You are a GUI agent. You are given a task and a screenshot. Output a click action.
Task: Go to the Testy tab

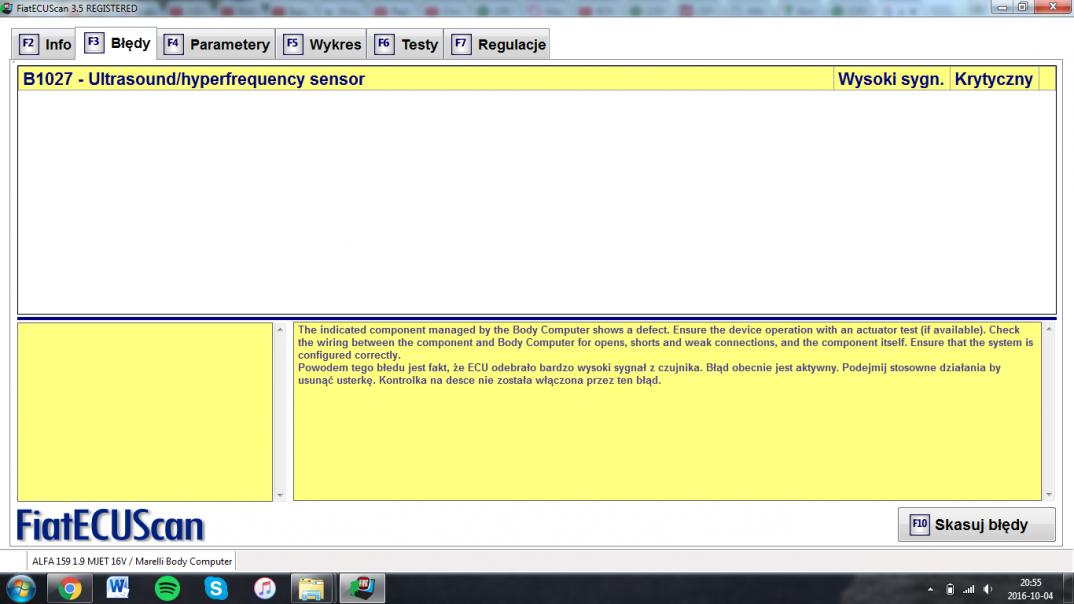pyautogui.click(x=405, y=45)
